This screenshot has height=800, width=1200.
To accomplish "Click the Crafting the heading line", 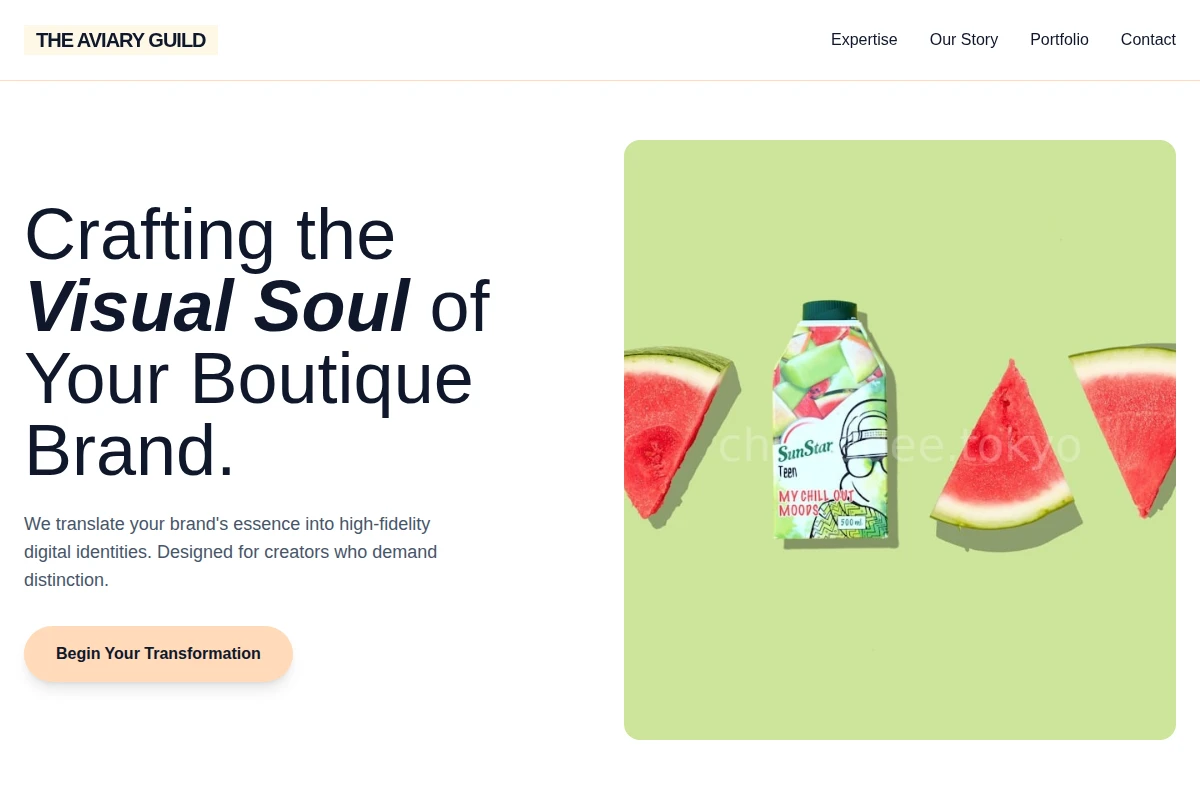I will point(210,234).
